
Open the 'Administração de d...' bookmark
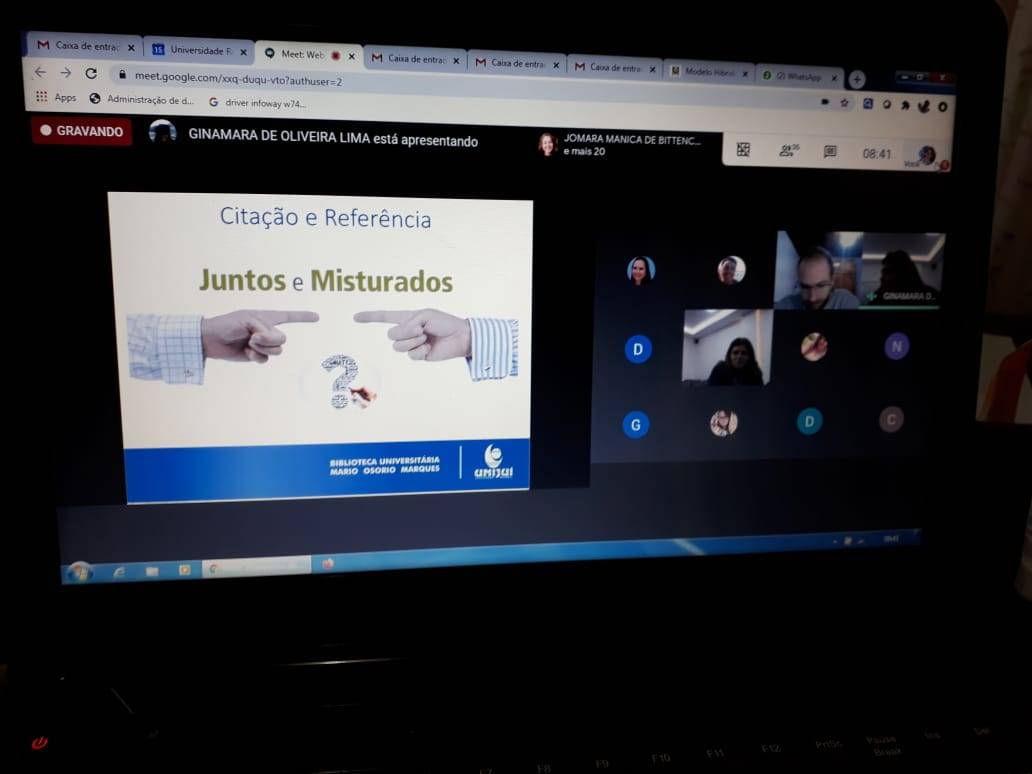click(x=141, y=99)
